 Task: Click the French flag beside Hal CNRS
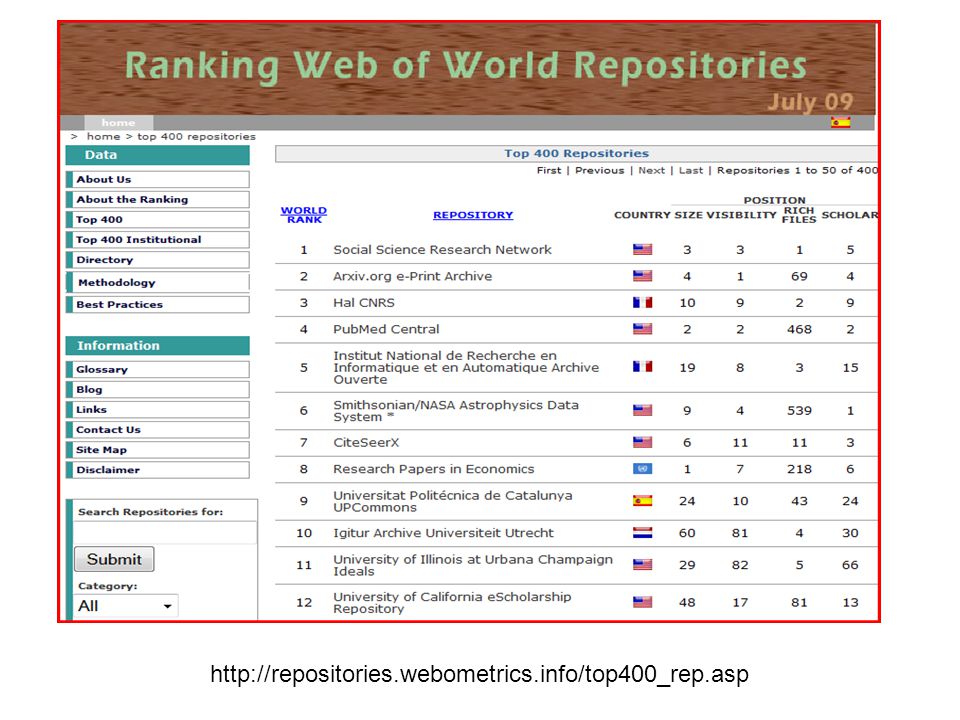[642, 302]
